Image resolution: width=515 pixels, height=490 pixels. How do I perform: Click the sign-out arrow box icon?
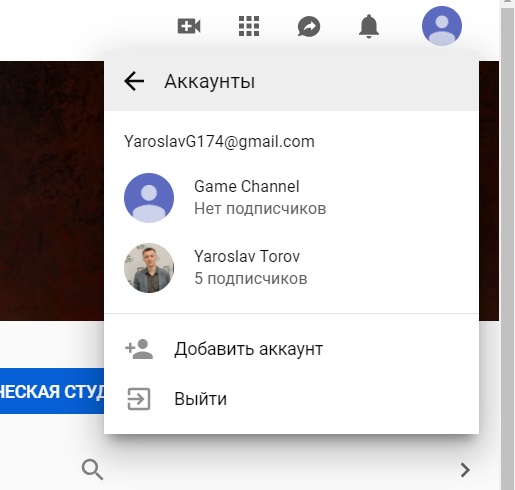[x=139, y=399]
